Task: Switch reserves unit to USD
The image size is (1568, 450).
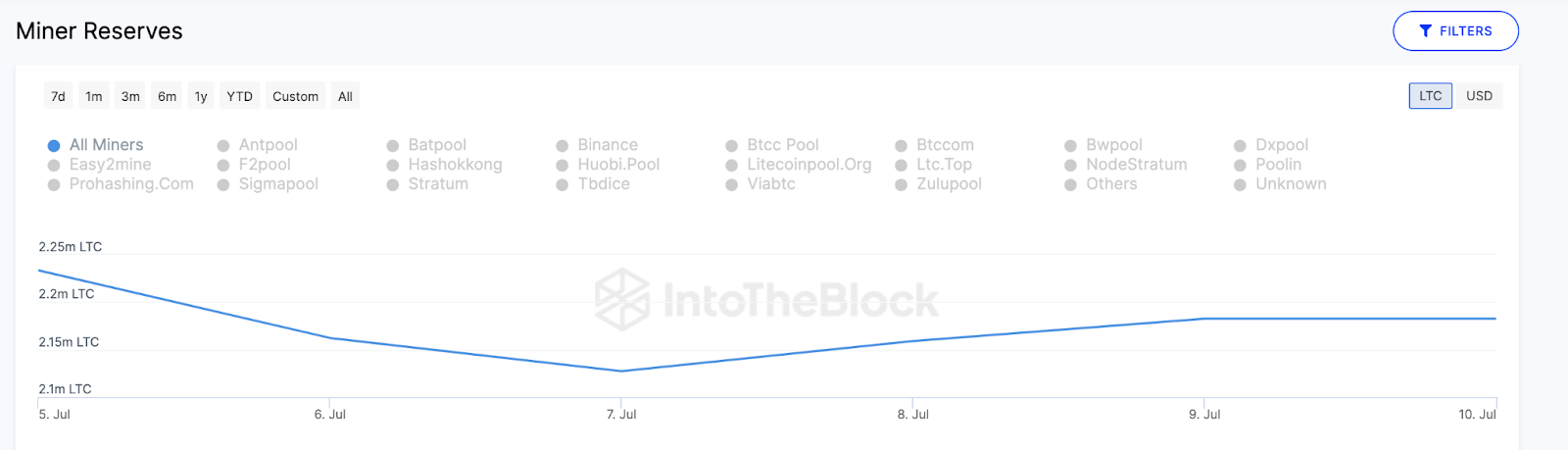Action: 1479,96
